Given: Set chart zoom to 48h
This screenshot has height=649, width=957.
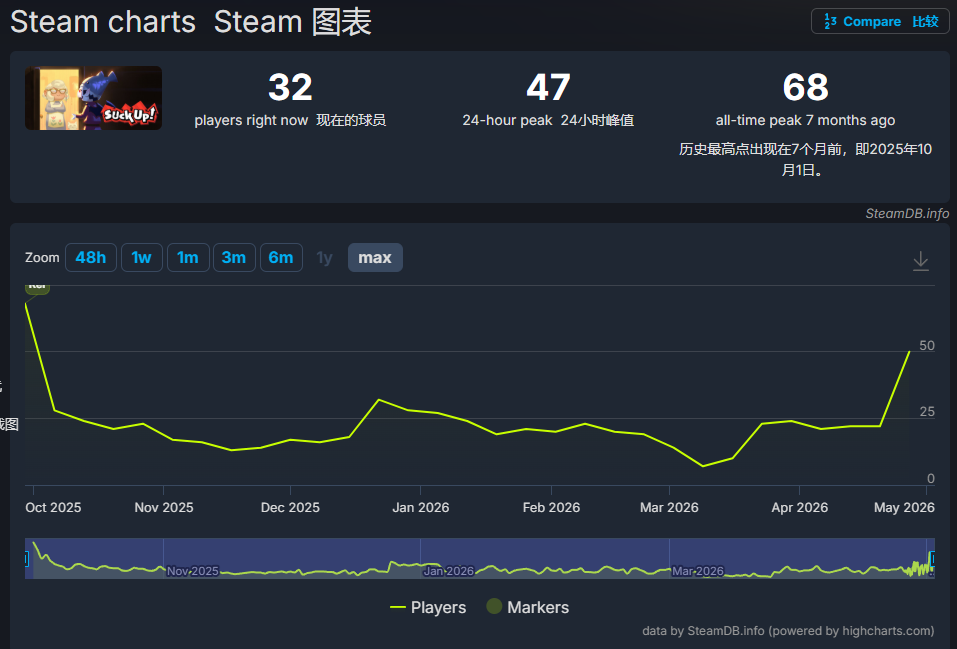Looking at the screenshot, I should [x=90, y=258].
